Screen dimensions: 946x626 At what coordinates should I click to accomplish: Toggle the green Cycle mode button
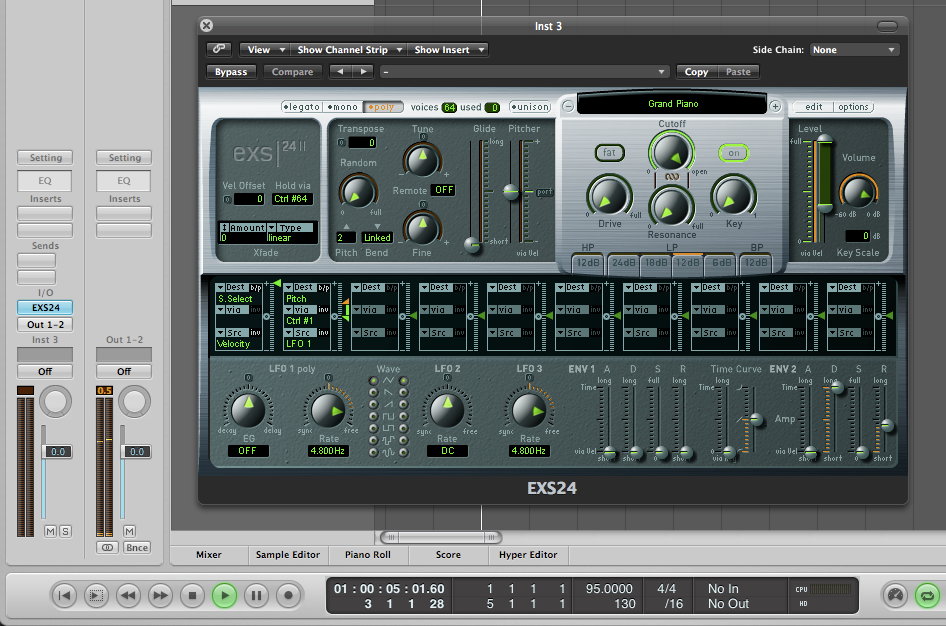[927, 596]
